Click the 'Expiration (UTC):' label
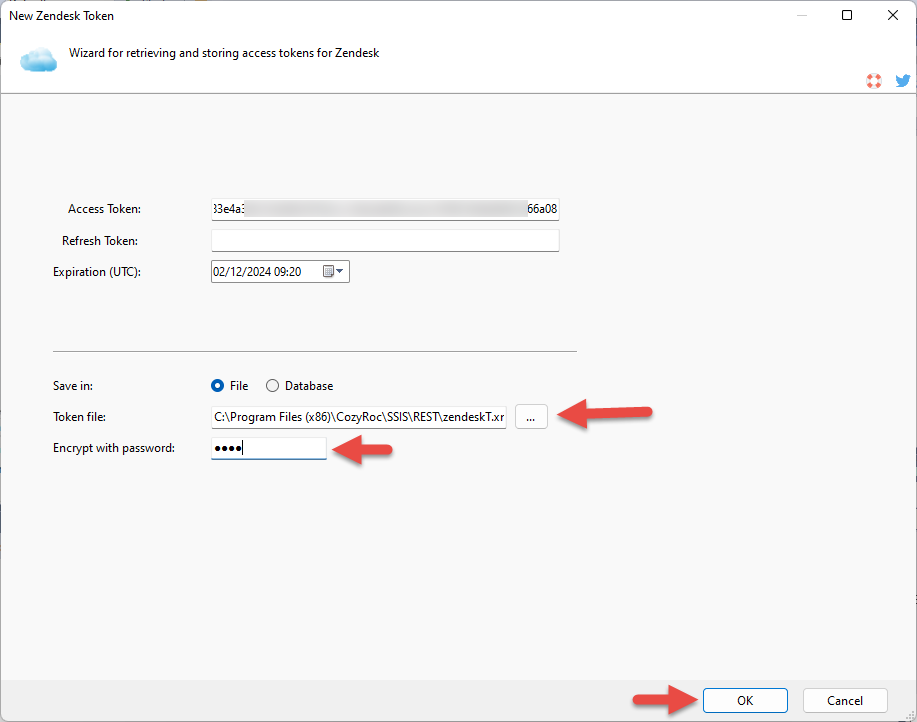 97,272
